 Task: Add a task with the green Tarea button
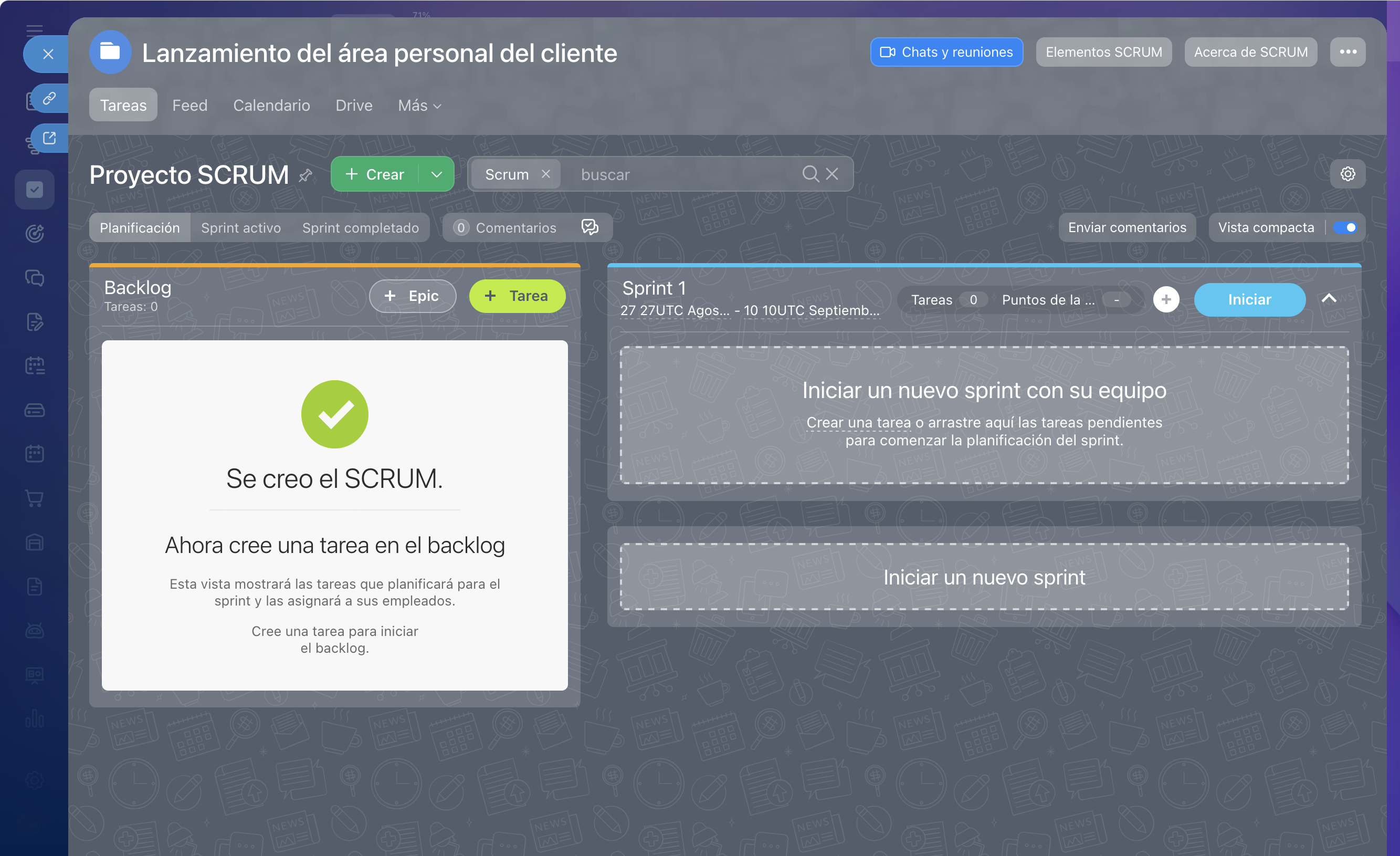[517, 296]
